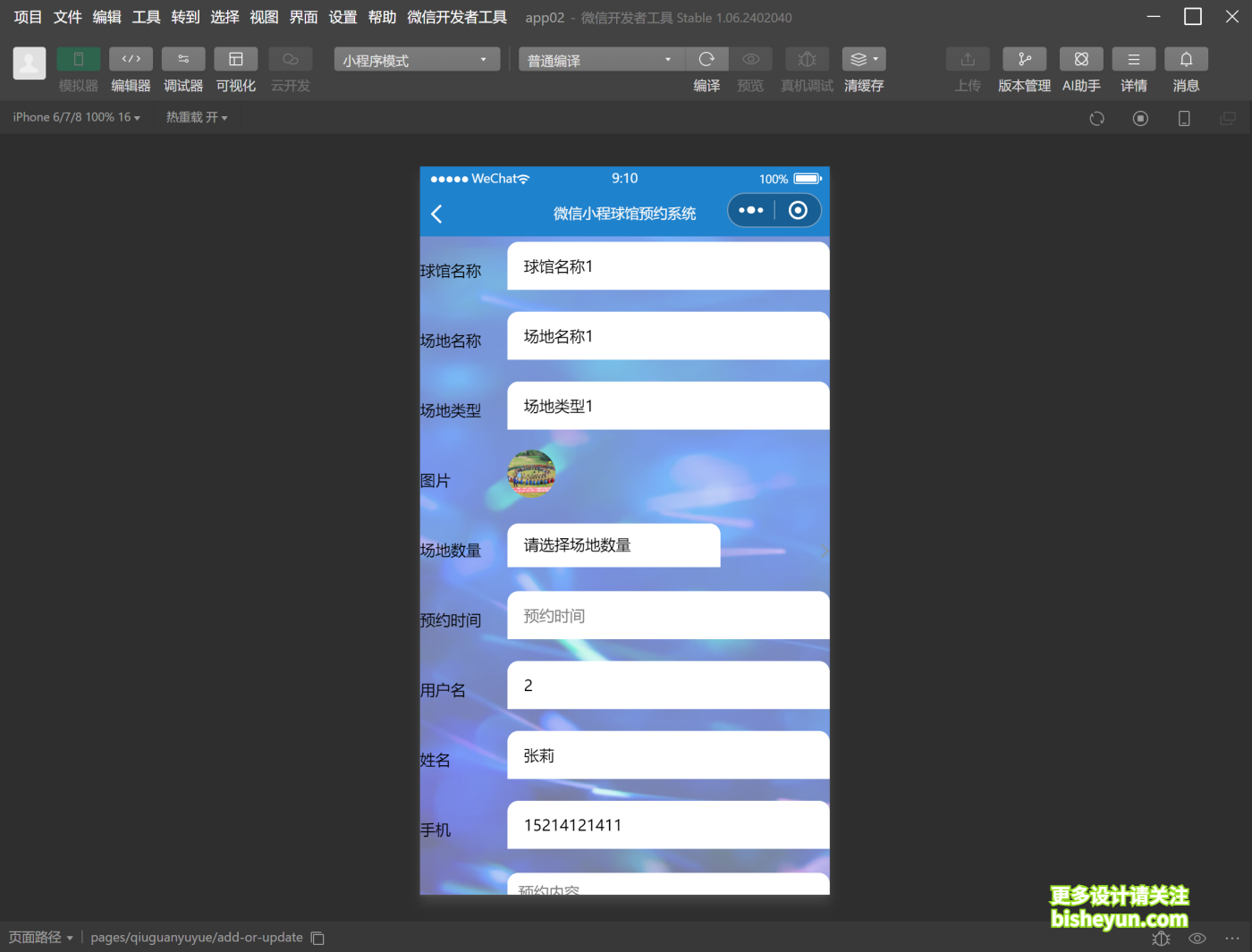The height and width of the screenshot is (952, 1252).
Task: Click the 预约时间 input field
Action: [x=667, y=615]
